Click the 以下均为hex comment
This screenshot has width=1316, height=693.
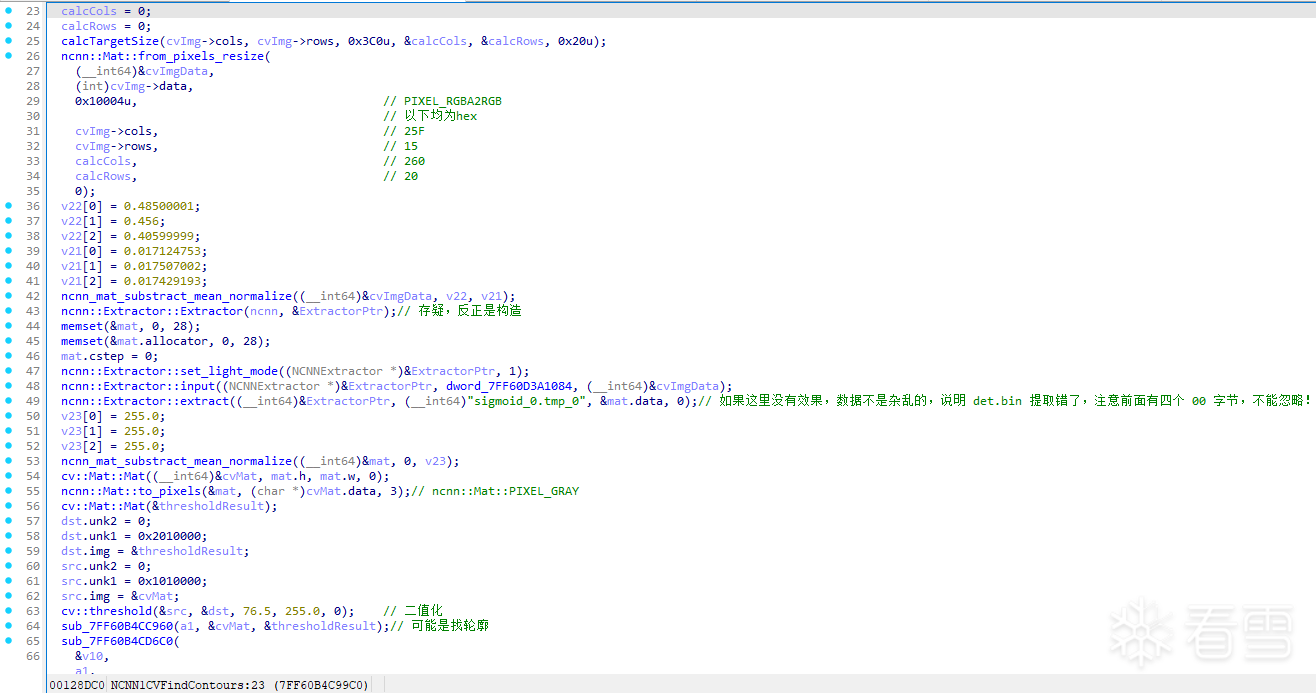430,116
